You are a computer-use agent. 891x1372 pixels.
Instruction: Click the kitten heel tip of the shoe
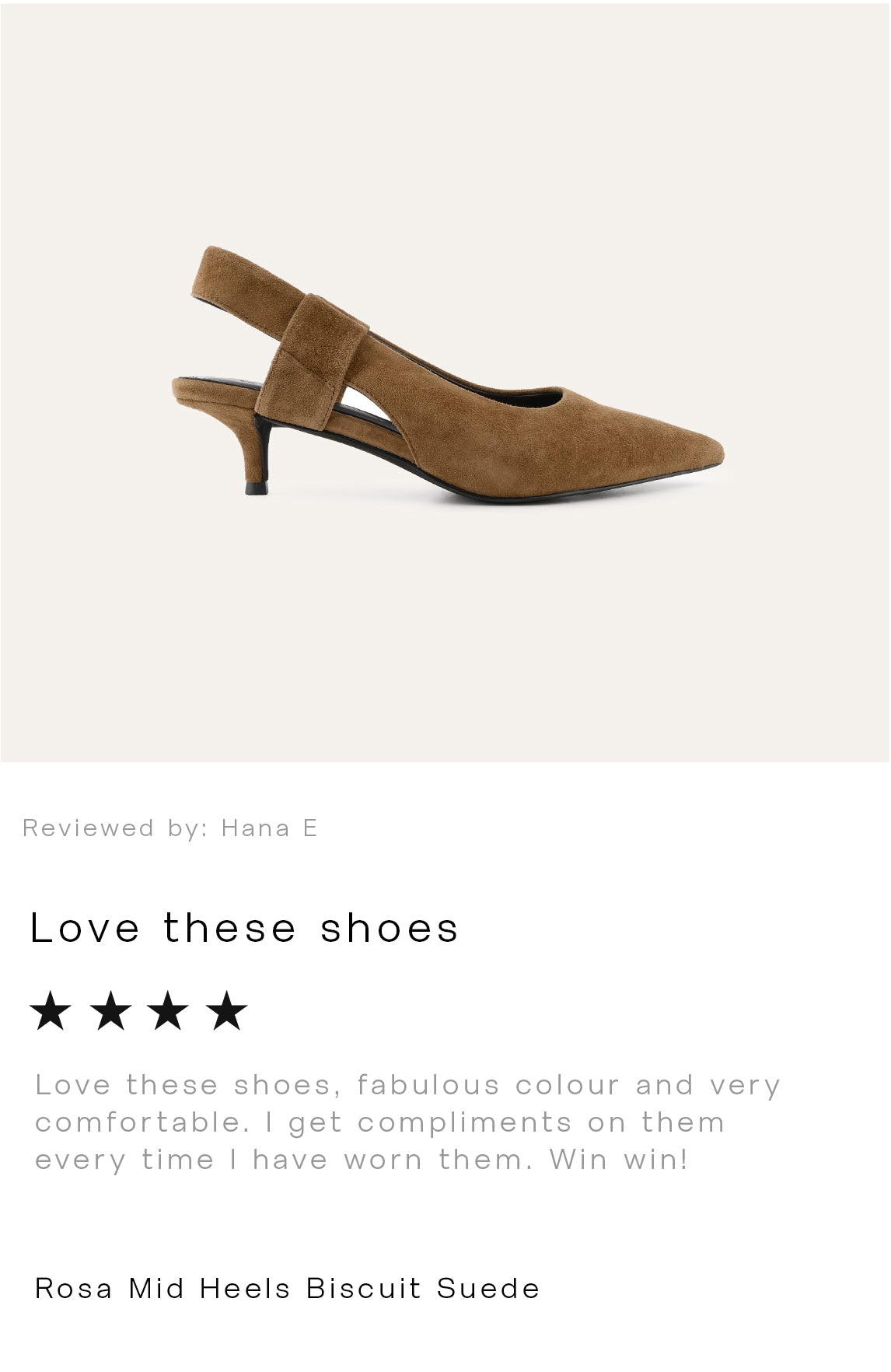[x=256, y=488]
